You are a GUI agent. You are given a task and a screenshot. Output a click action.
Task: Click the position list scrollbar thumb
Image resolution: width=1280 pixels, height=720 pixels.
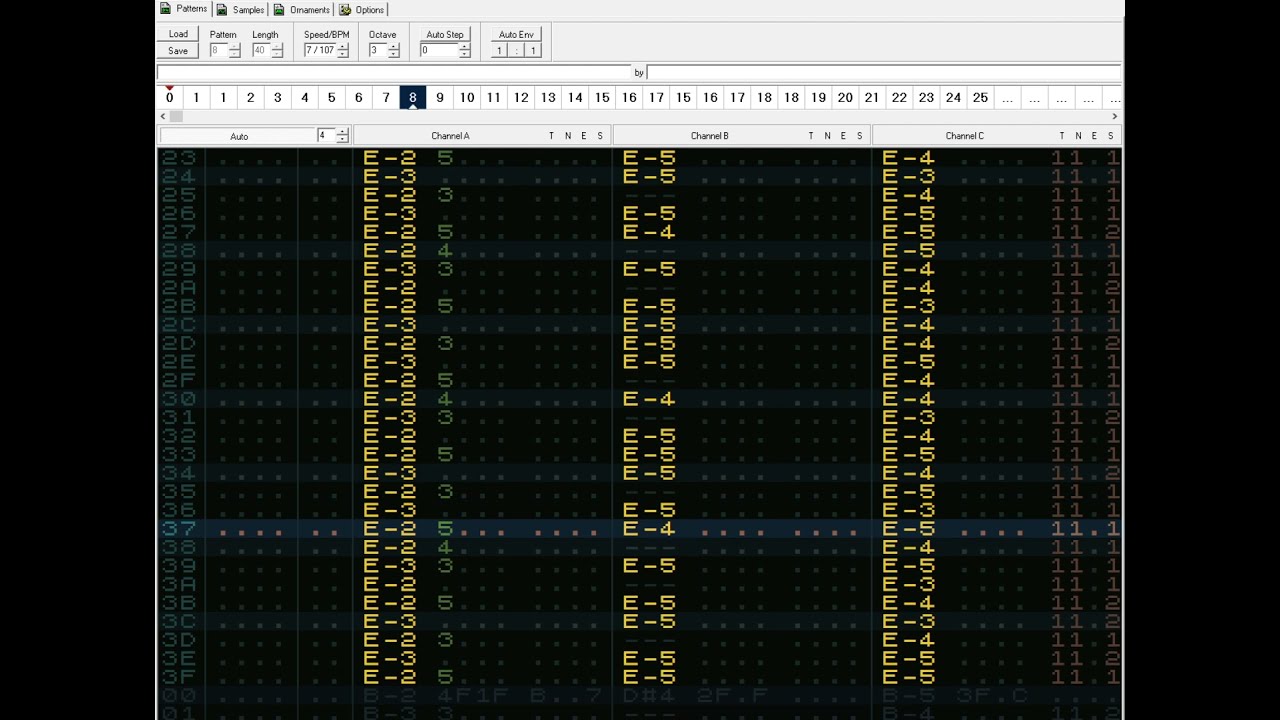click(176, 117)
